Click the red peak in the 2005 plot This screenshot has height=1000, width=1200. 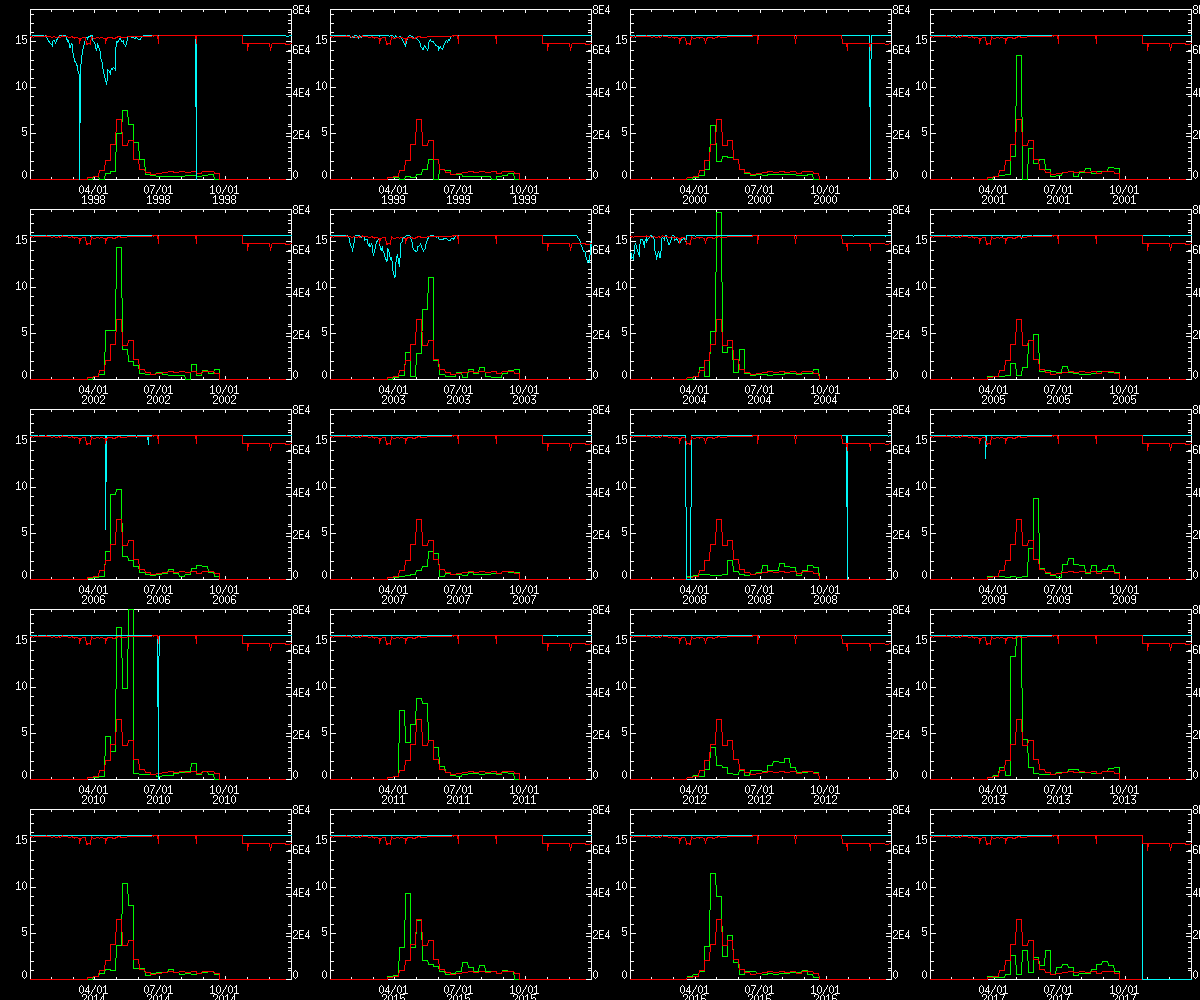(x=1019, y=322)
